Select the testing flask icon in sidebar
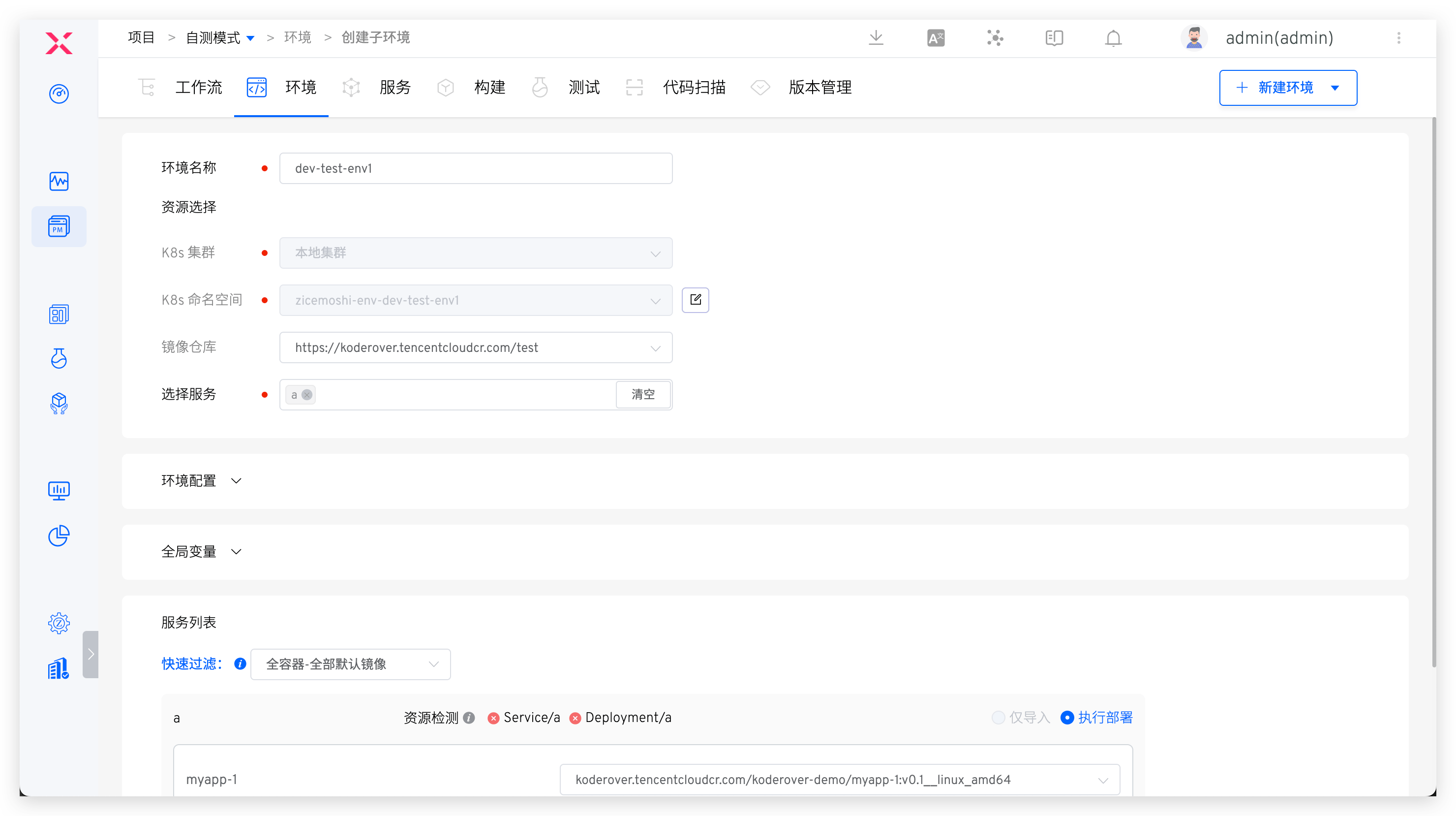This screenshot has width=1456, height=816. (x=59, y=358)
